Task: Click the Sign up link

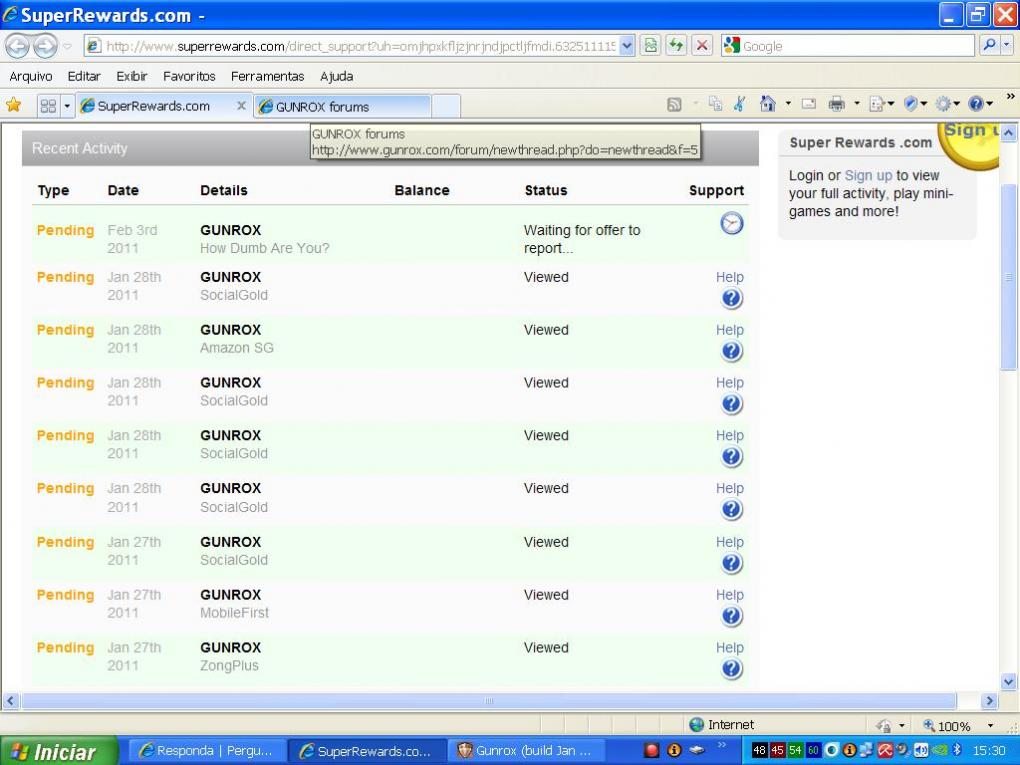Action: pos(867,175)
